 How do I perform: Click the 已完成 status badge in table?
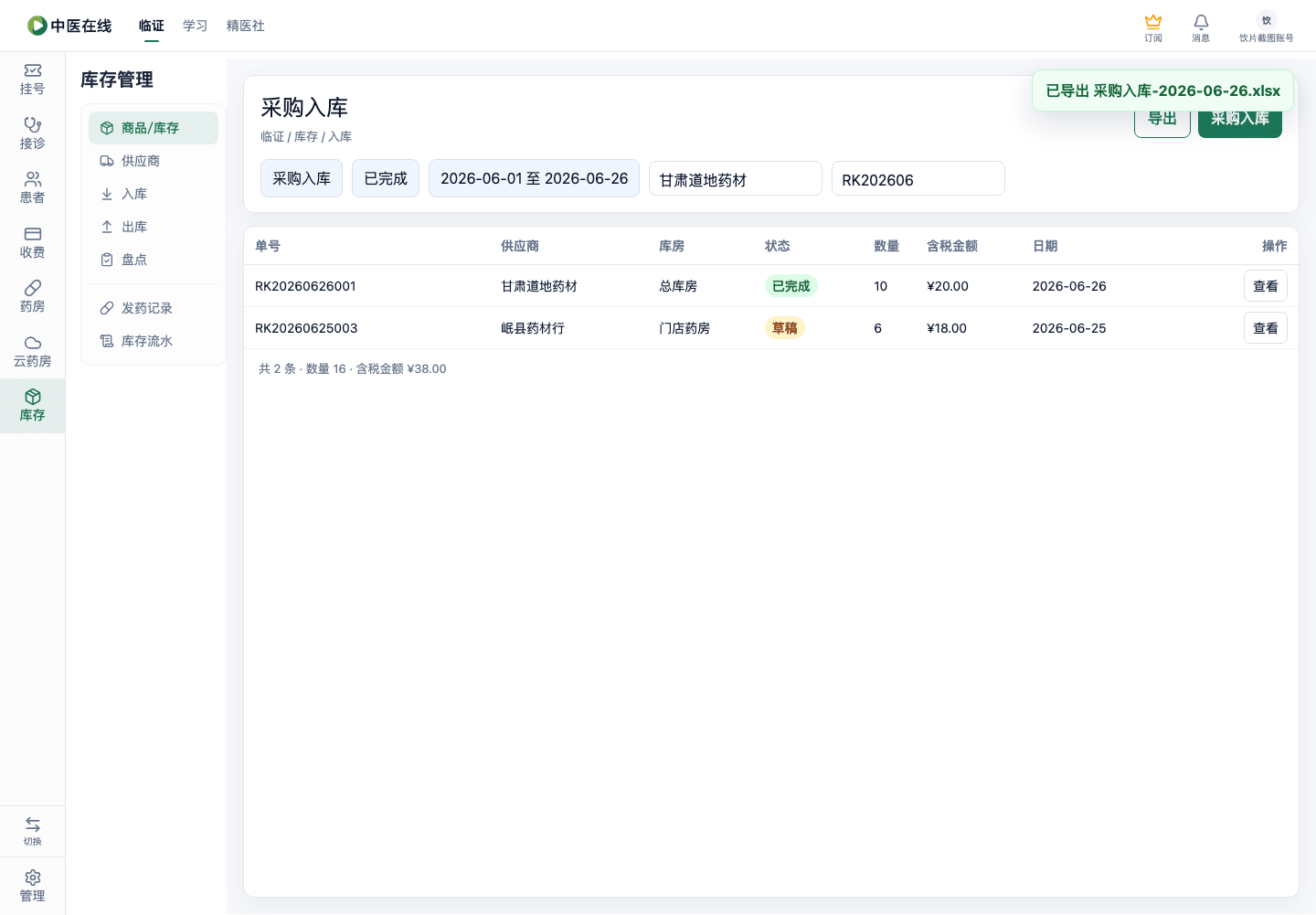click(x=791, y=286)
